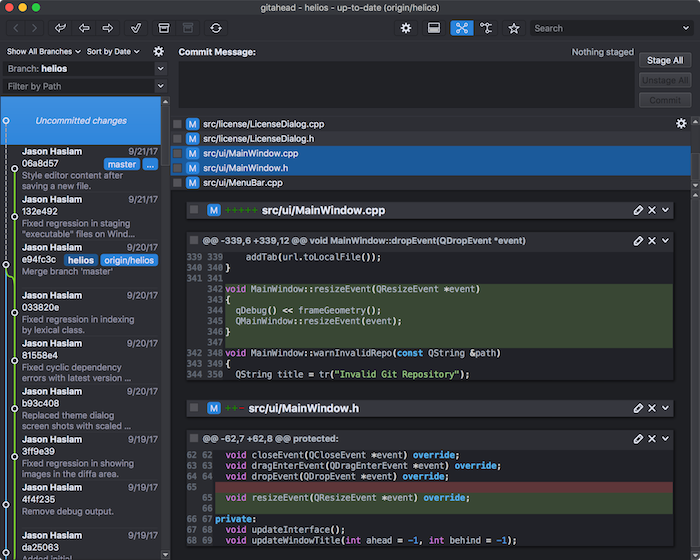Open commit list gear settings icon
700x560 pixels.
[x=158, y=51]
